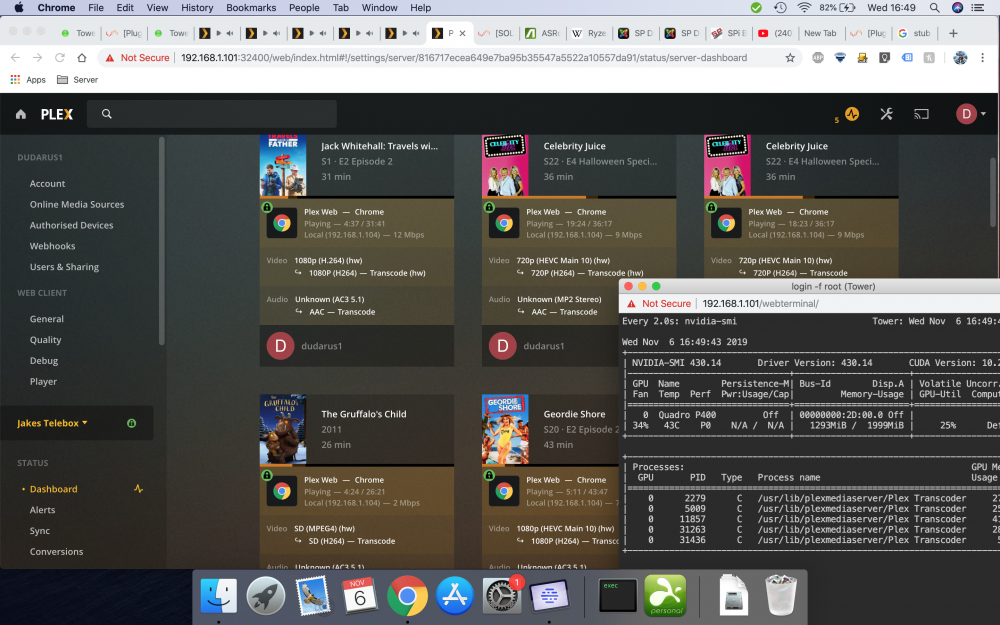1000x625 pixels.
Task: Click Chrome icon in Geordie Shore session
Action: pos(504,491)
